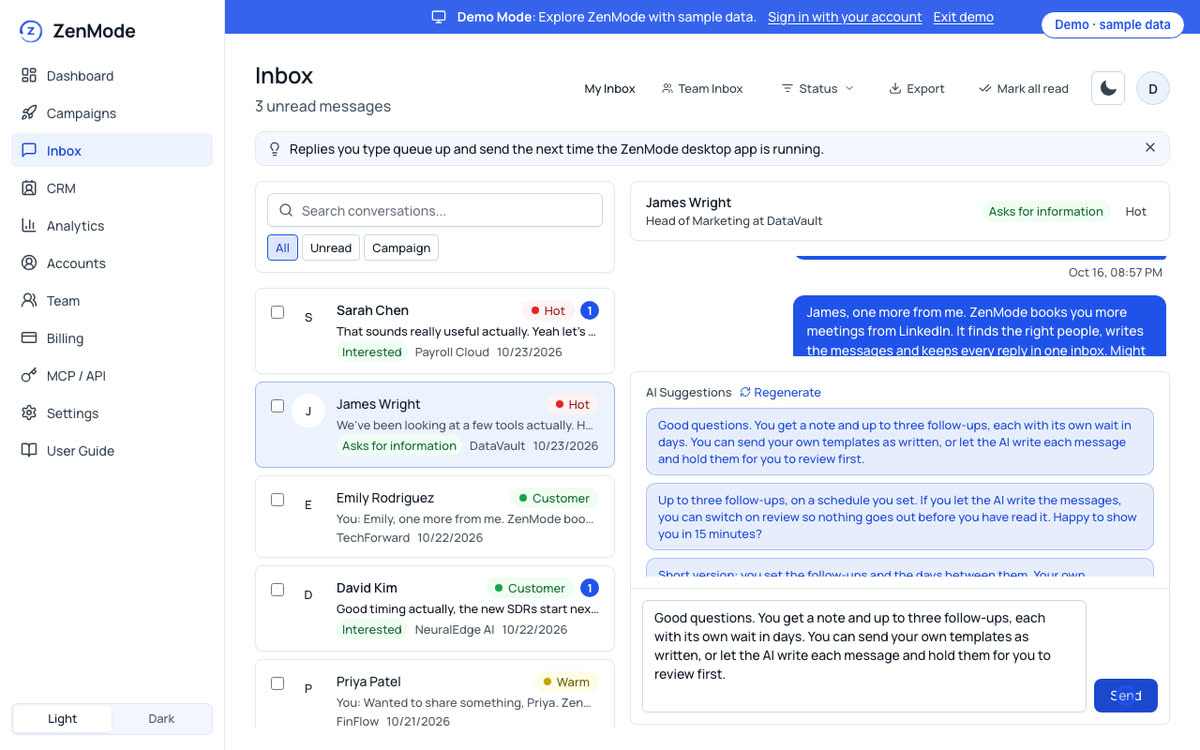Screen dimensions: 1200x750
Task: Open Billing in the sidebar
Action: pos(112,338)
